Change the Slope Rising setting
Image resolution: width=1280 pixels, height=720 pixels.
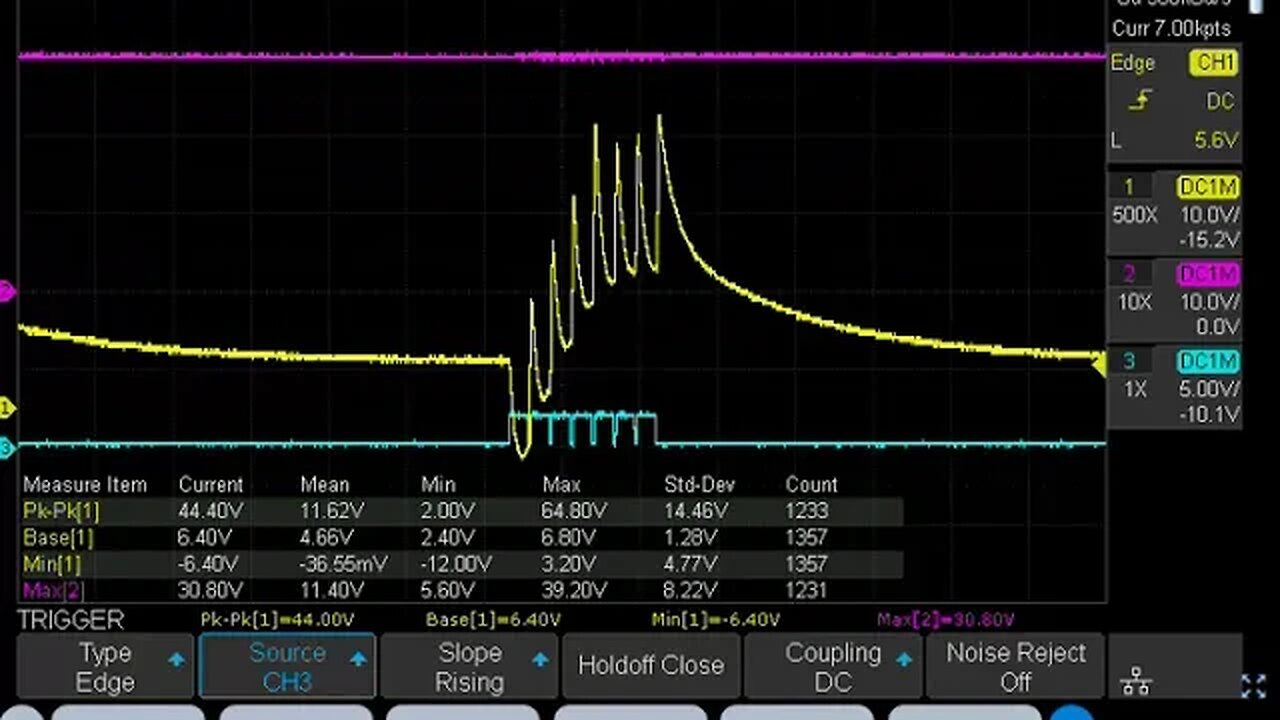point(469,667)
